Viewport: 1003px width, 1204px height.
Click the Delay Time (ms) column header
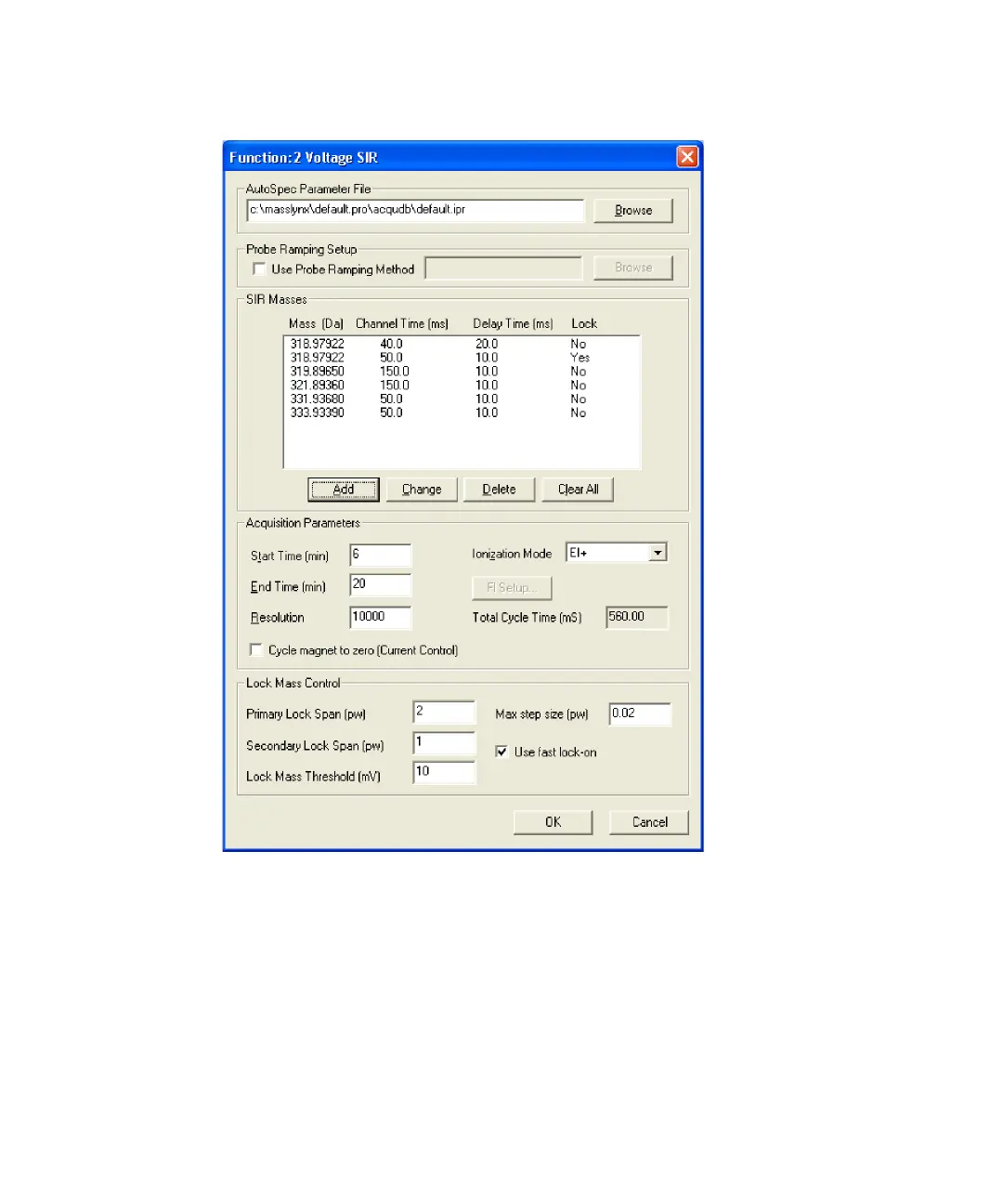coord(513,323)
